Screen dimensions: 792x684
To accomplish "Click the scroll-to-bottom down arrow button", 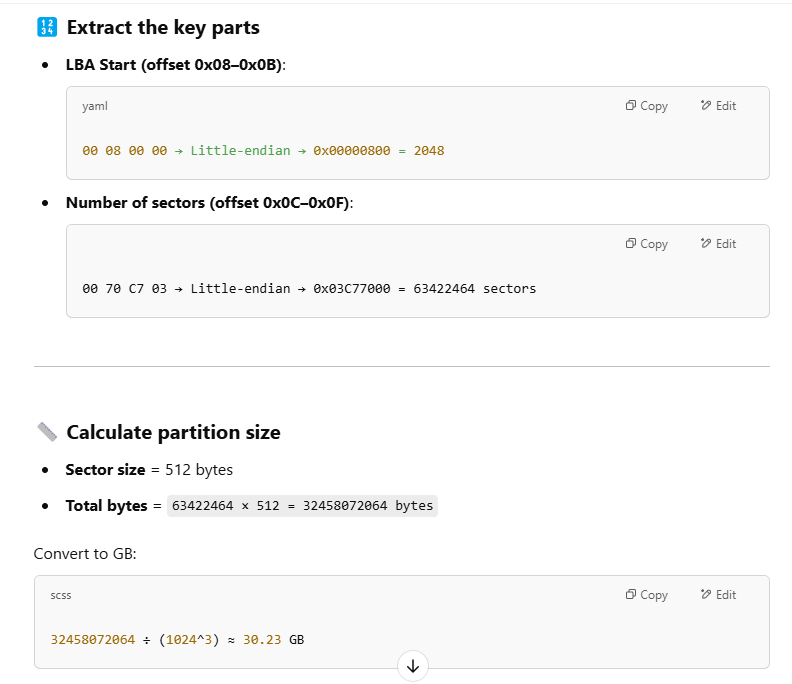I will pos(412,665).
